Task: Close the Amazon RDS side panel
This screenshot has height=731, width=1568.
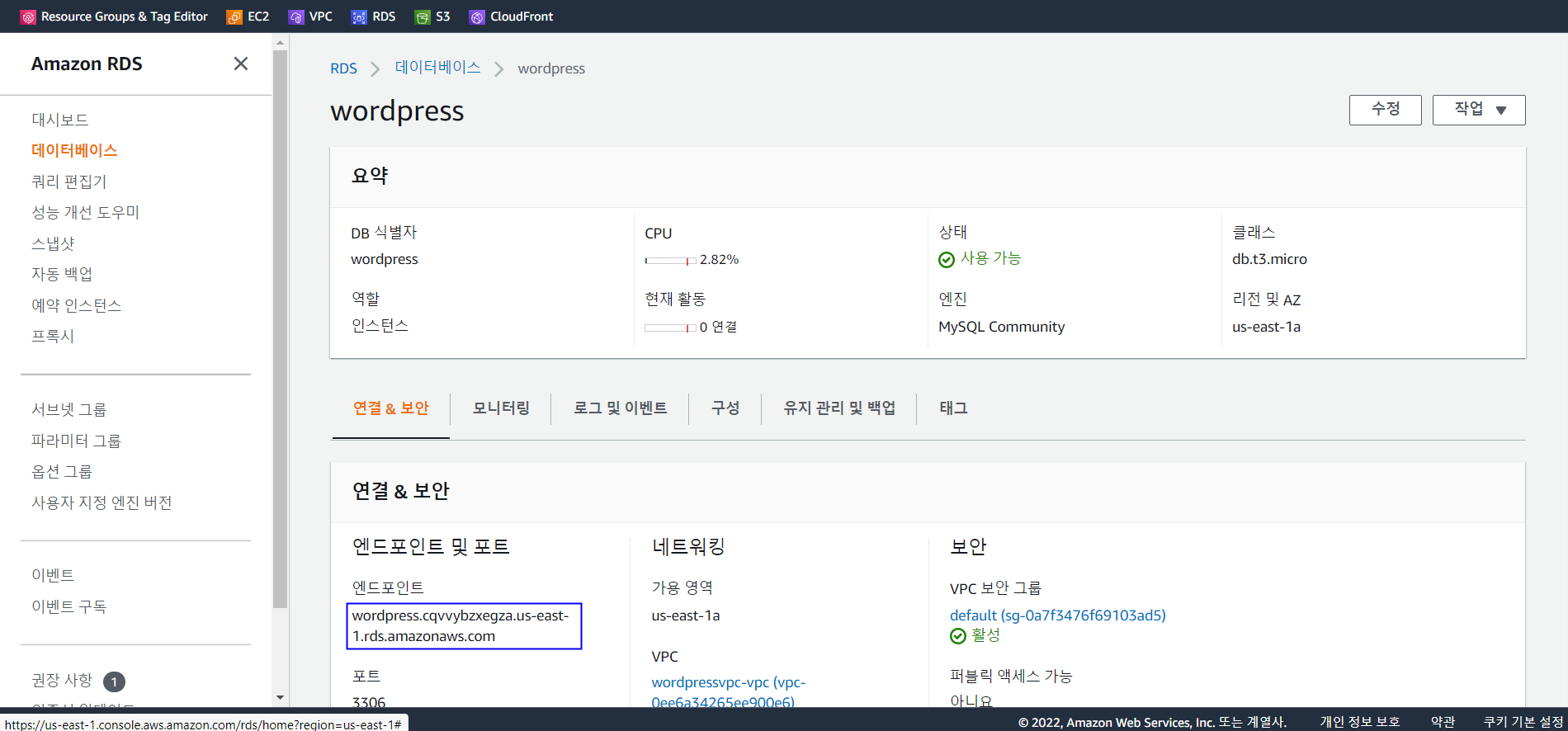Action: coord(241,64)
